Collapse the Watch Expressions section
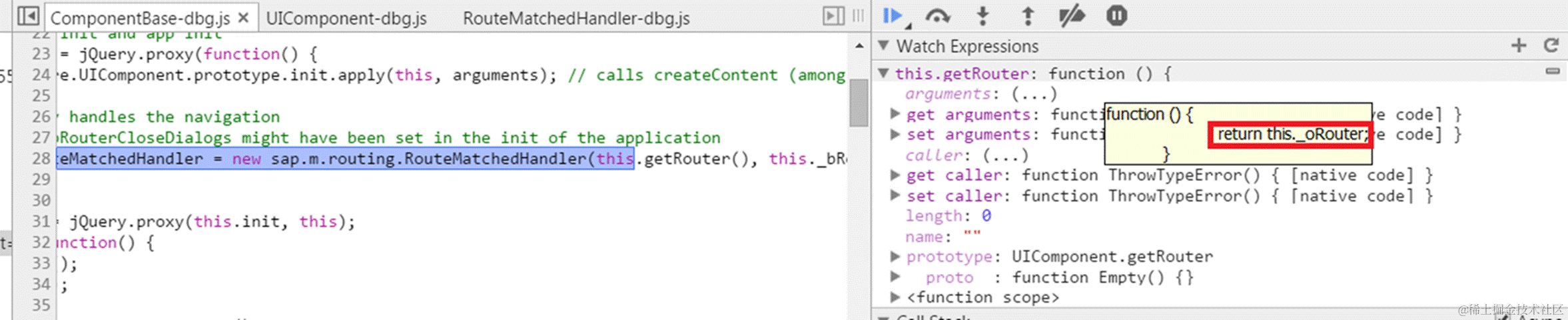This screenshot has height=320, width=1568. (884, 45)
